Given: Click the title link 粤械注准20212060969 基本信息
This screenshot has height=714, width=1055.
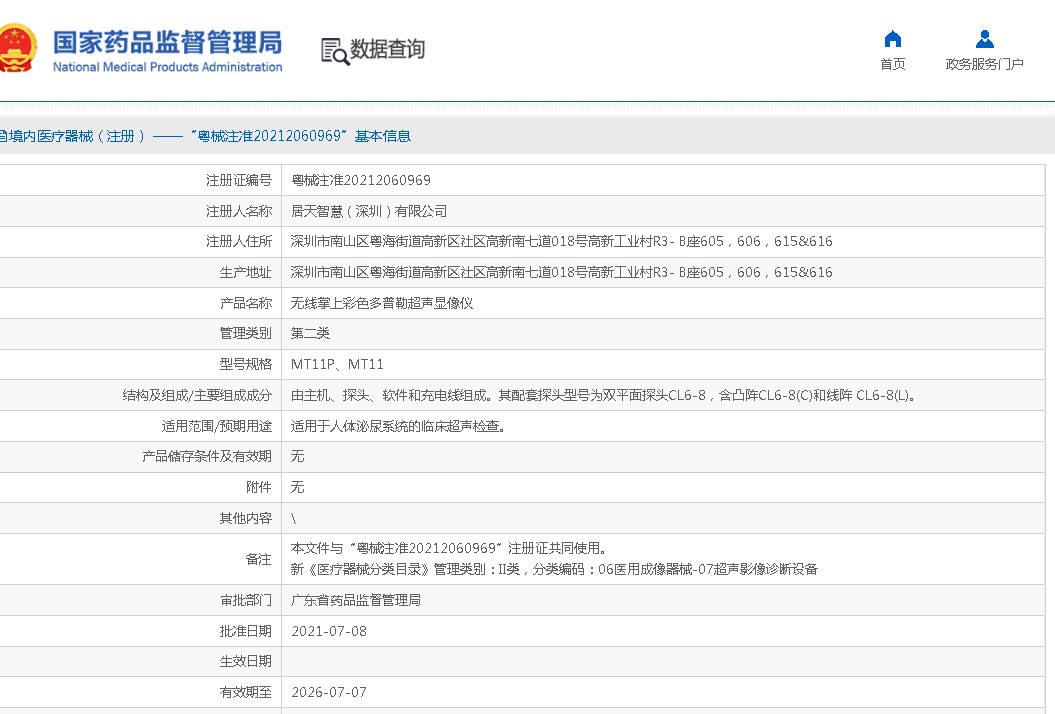Looking at the screenshot, I should point(300,135).
